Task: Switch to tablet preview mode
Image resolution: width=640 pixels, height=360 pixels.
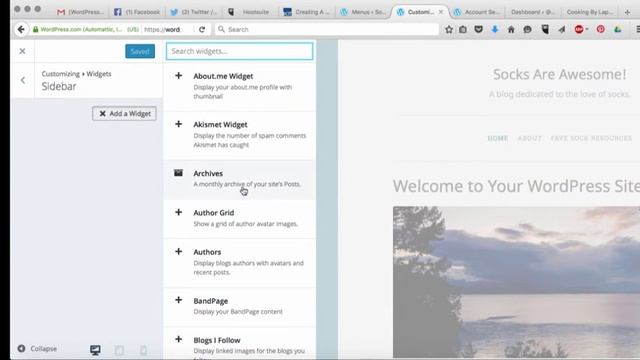Action: [119, 350]
